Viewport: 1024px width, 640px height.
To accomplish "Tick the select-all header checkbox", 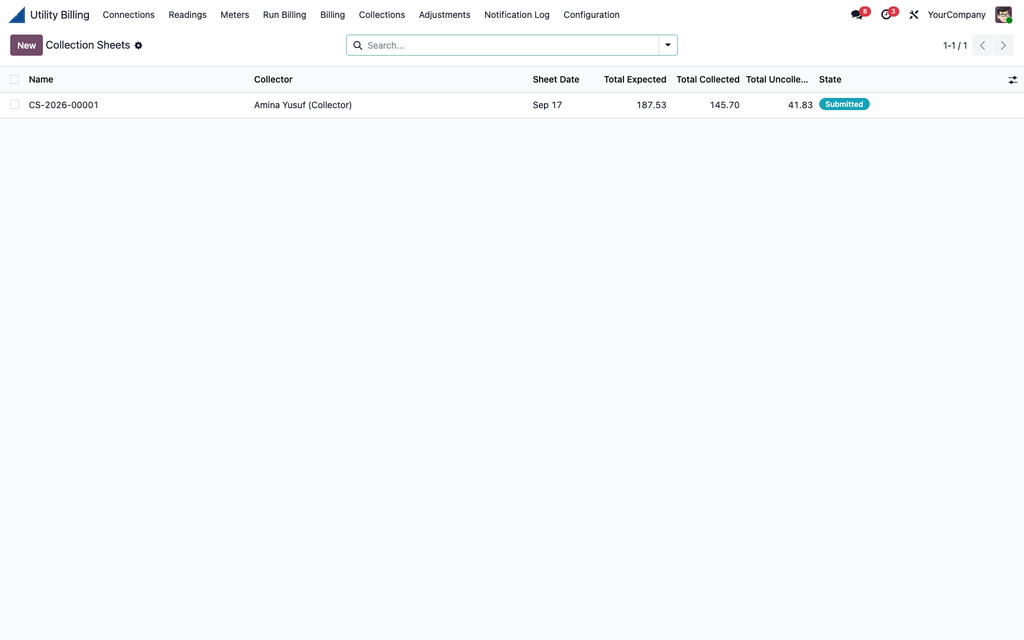I will pos(14,80).
